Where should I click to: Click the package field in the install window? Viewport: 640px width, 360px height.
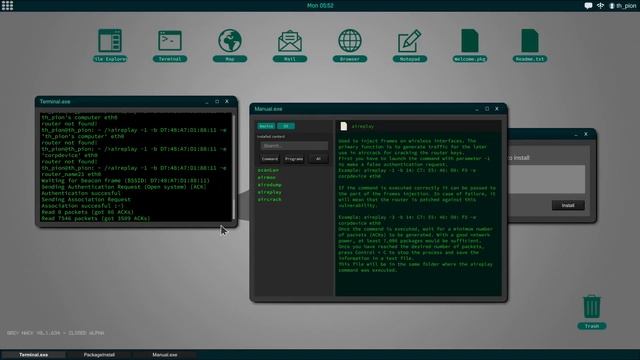tap(546, 179)
